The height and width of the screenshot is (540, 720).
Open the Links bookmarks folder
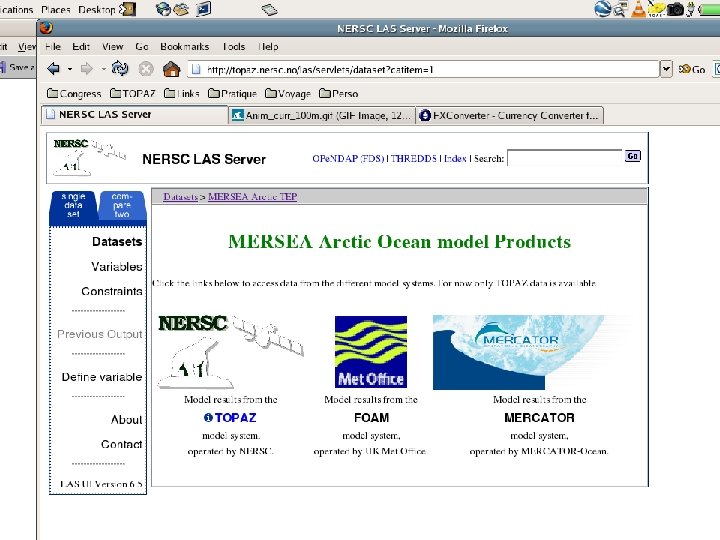(181, 94)
